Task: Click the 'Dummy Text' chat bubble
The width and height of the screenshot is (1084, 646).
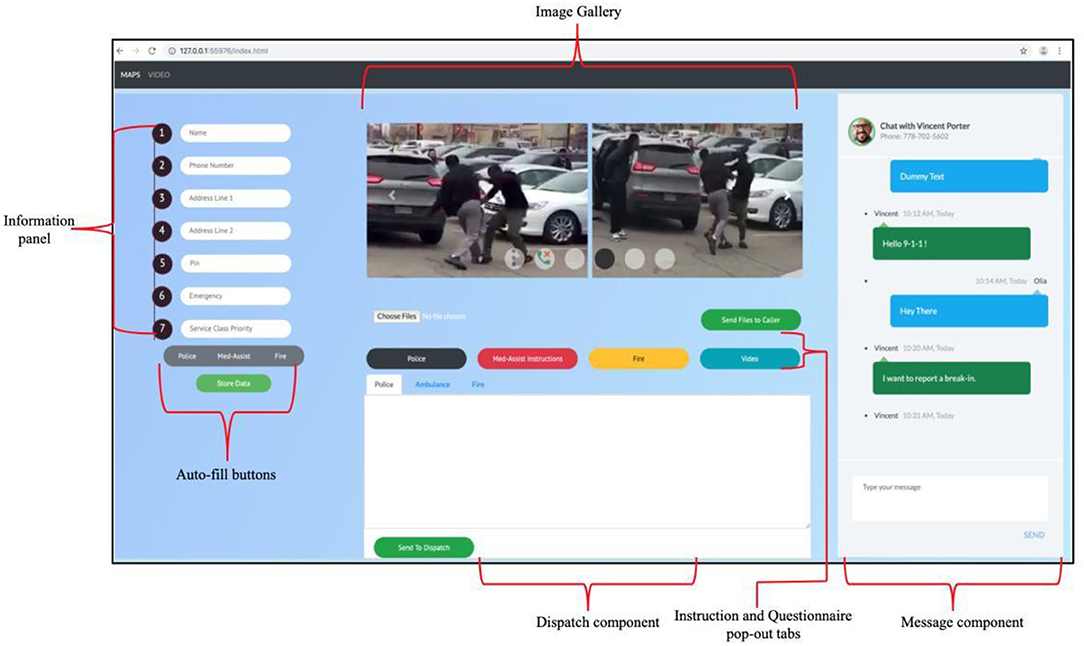Action: 969,176
